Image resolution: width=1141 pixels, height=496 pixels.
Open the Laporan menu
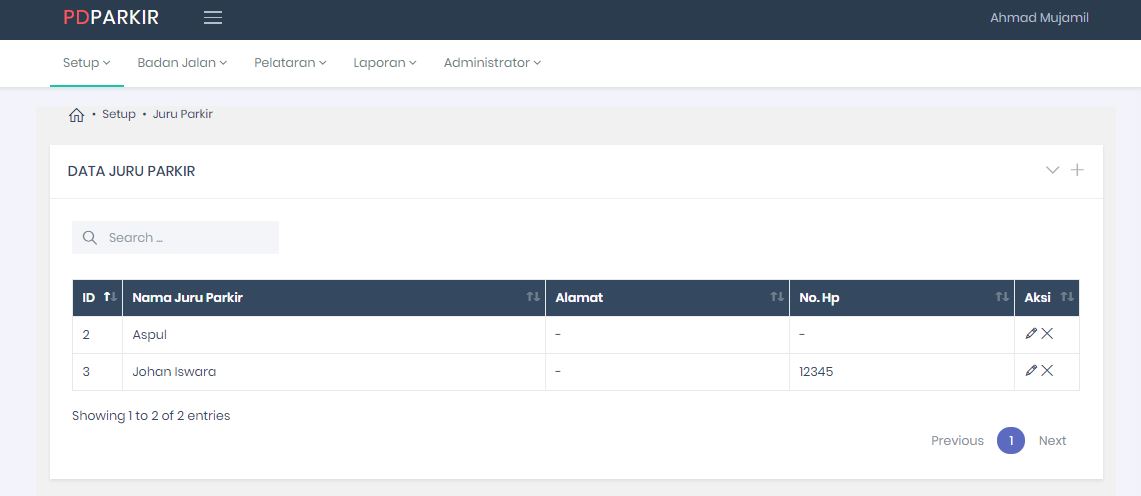384,62
